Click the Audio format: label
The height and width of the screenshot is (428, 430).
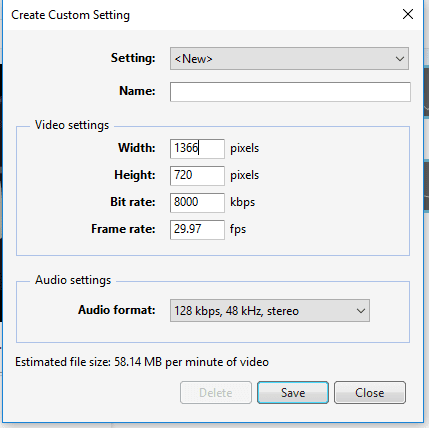(x=117, y=310)
